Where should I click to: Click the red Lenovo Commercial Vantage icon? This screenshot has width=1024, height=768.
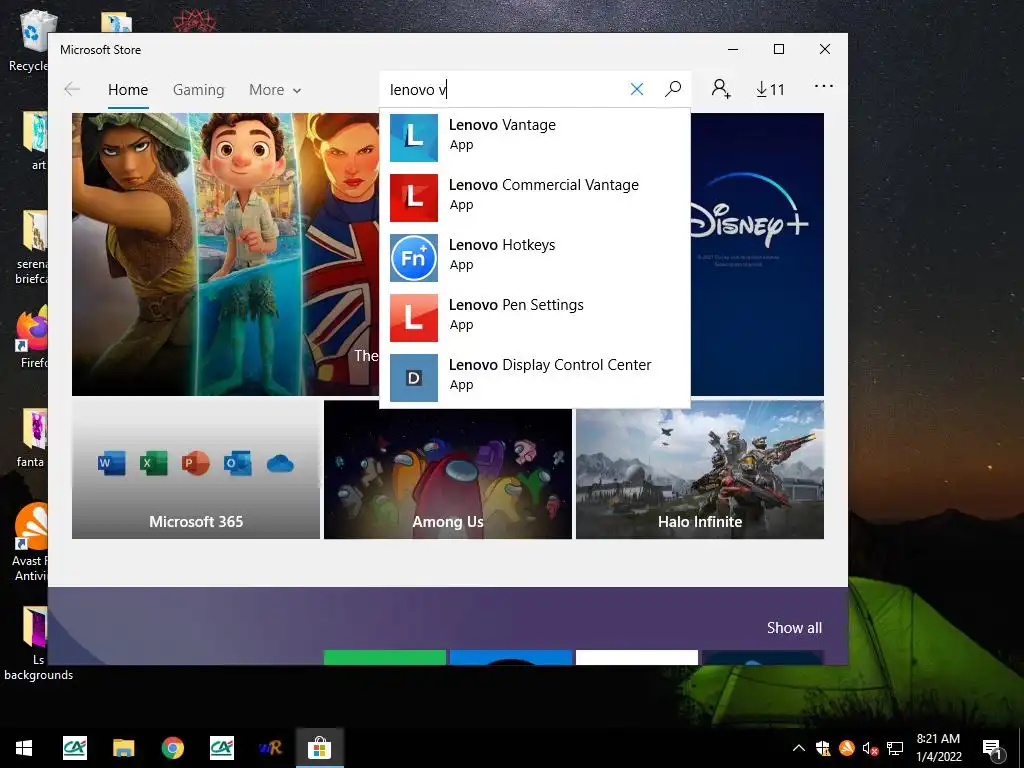(414, 198)
